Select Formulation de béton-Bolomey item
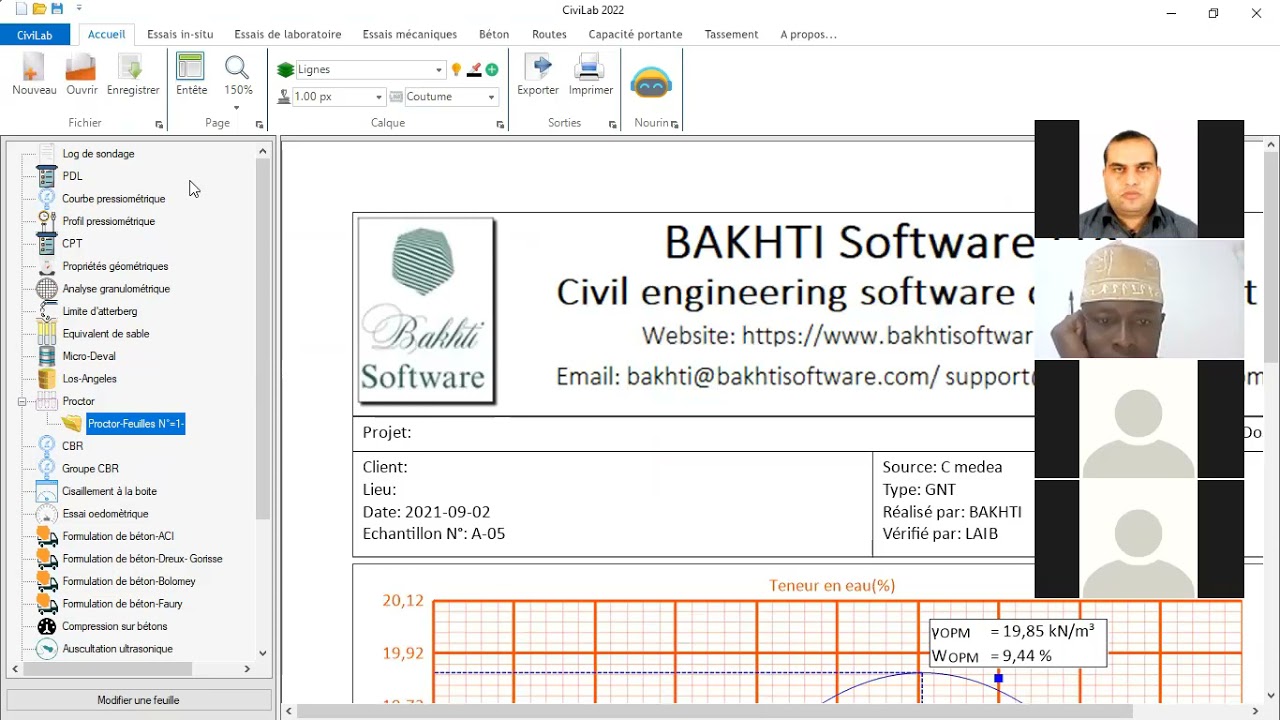 click(129, 581)
